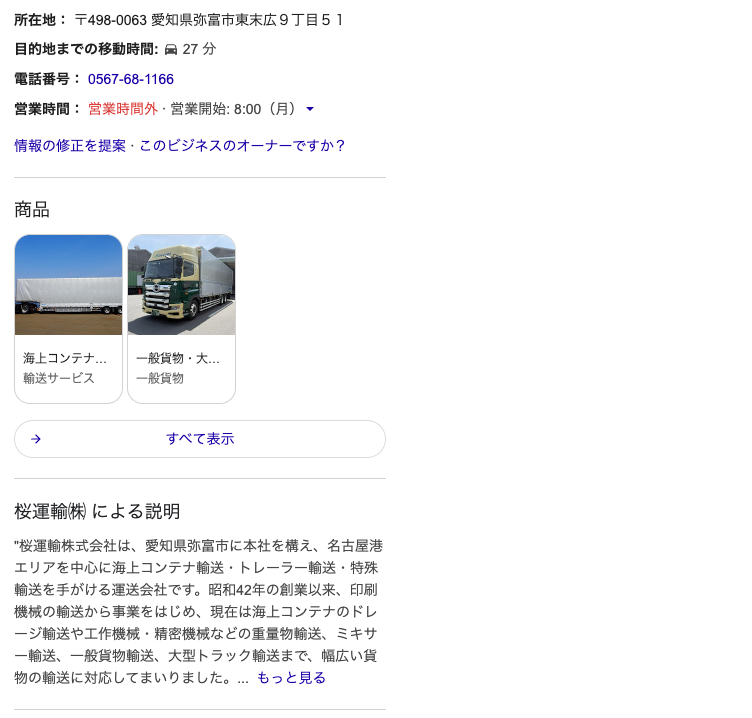Screen dimensions: 752x718
Task: Click the 所在地： label
Action: pyautogui.click(x=41, y=20)
